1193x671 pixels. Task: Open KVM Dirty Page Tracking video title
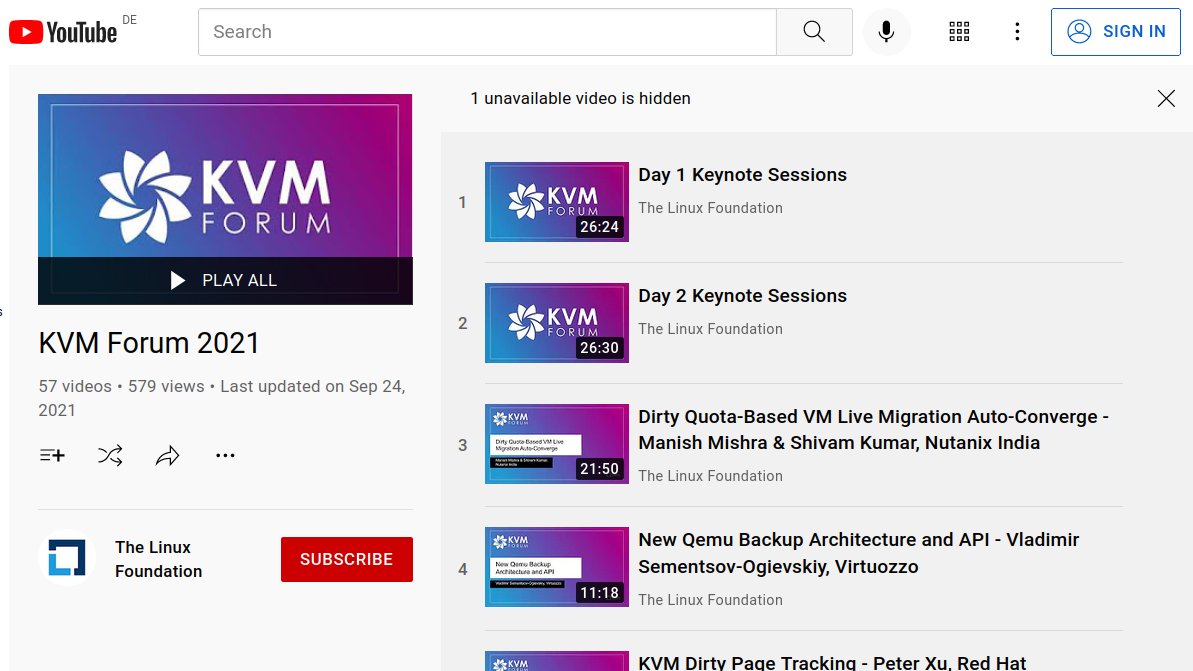point(832,663)
